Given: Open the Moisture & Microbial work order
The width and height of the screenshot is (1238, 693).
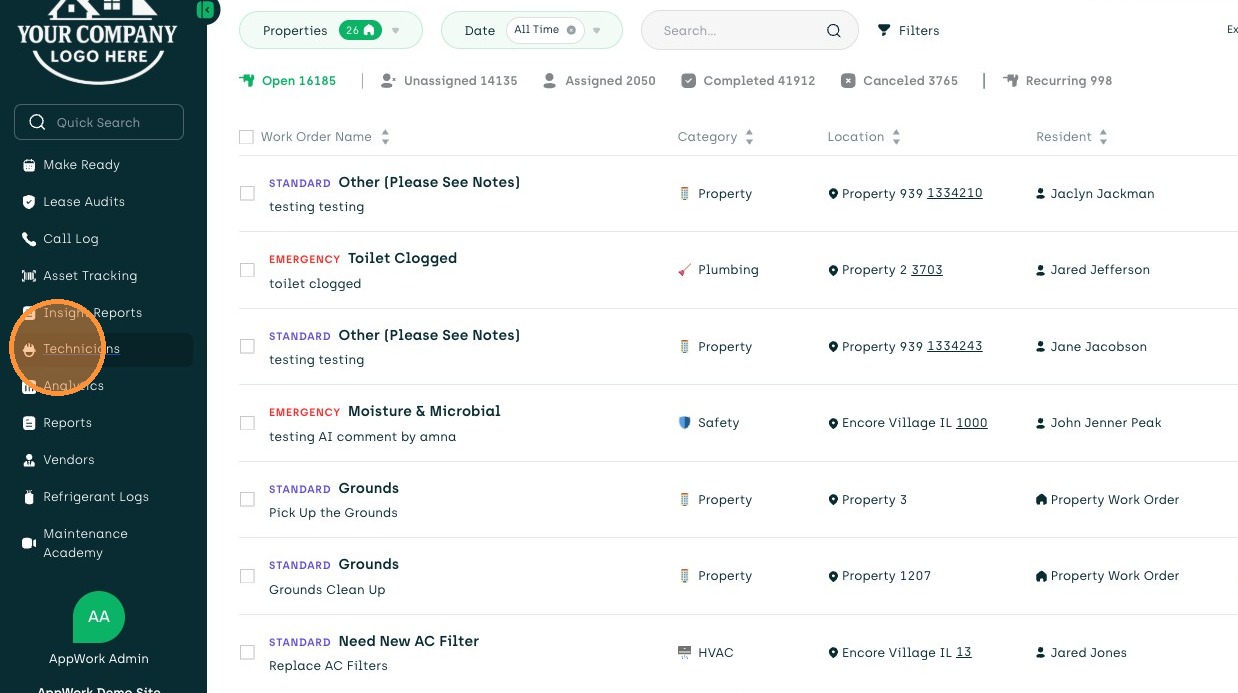Looking at the screenshot, I should (424, 411).
